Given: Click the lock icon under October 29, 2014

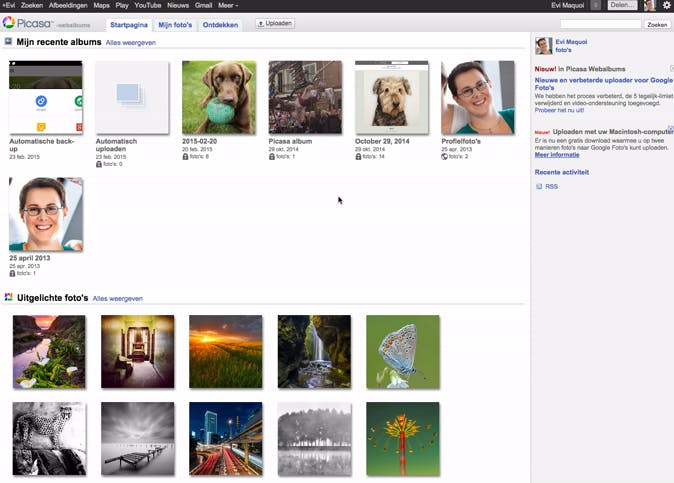Looking at the screenshot, I should point(358,156).
